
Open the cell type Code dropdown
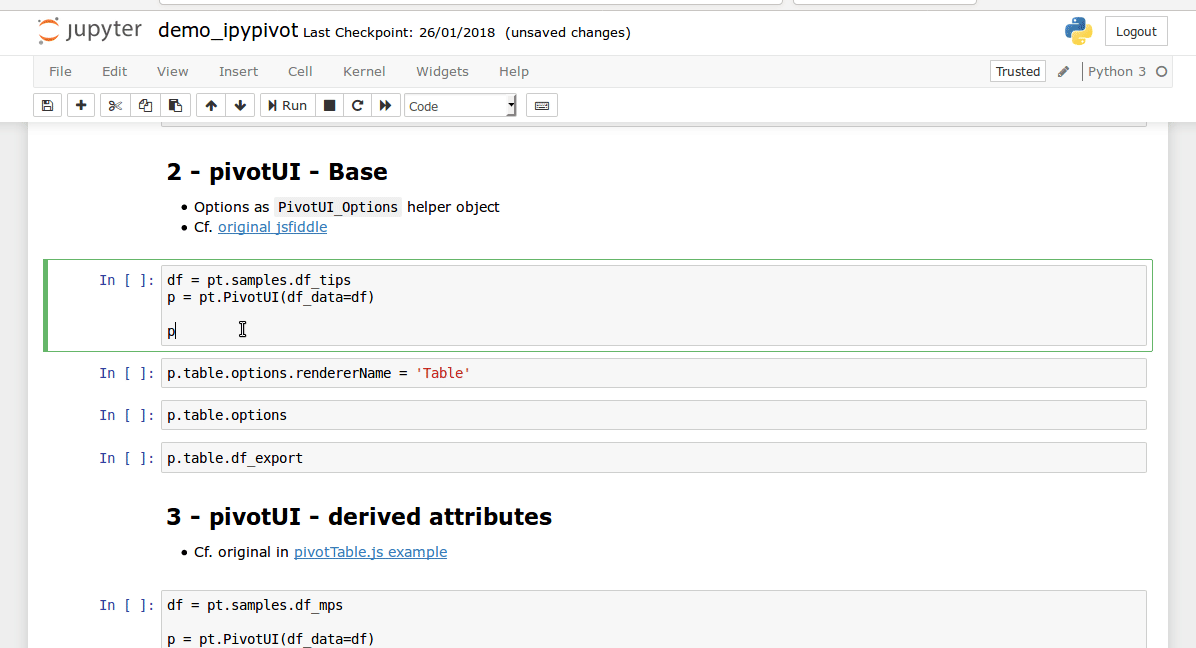(460, 106)
